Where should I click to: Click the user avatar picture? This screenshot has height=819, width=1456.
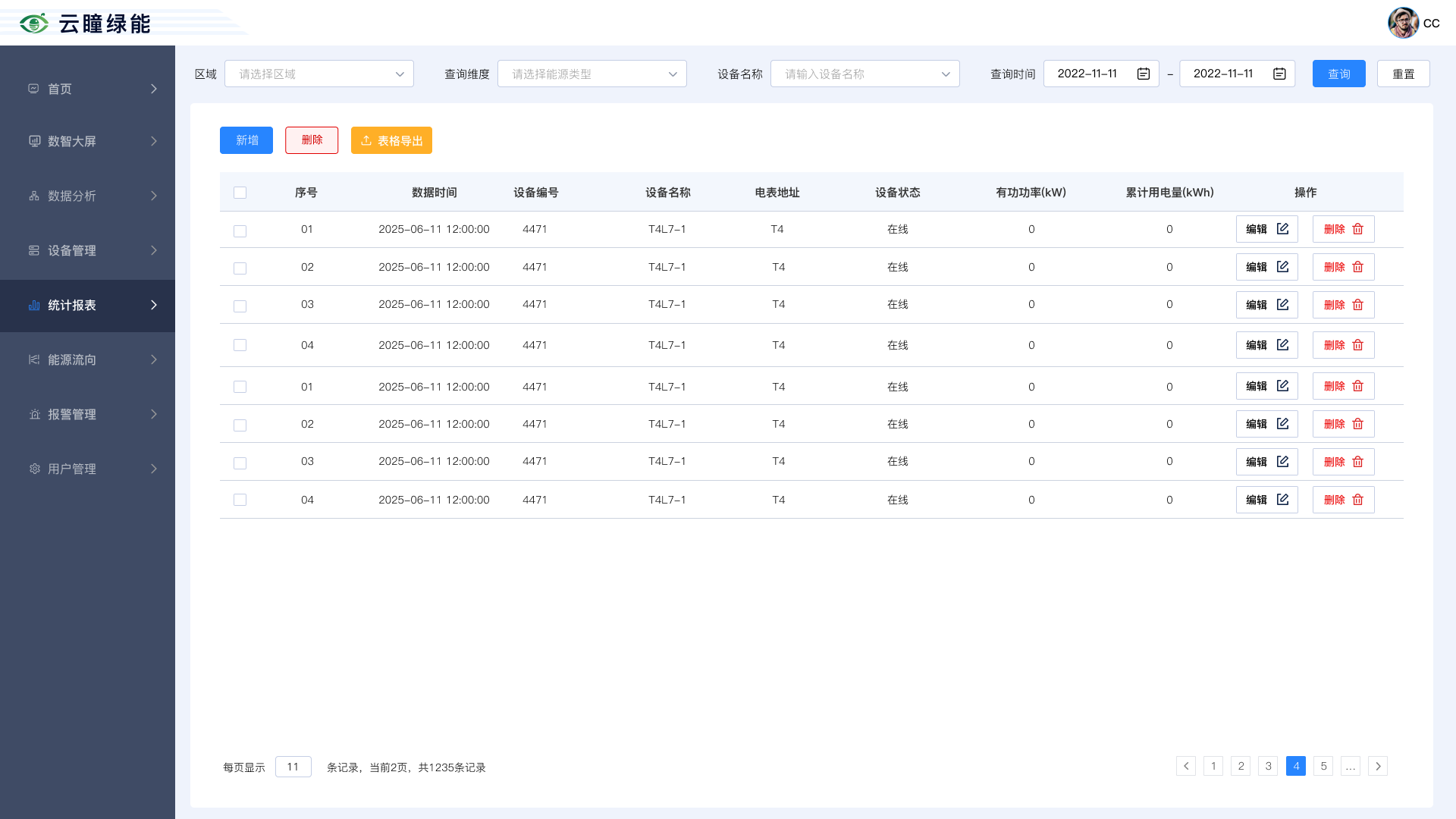[1403, 23]
